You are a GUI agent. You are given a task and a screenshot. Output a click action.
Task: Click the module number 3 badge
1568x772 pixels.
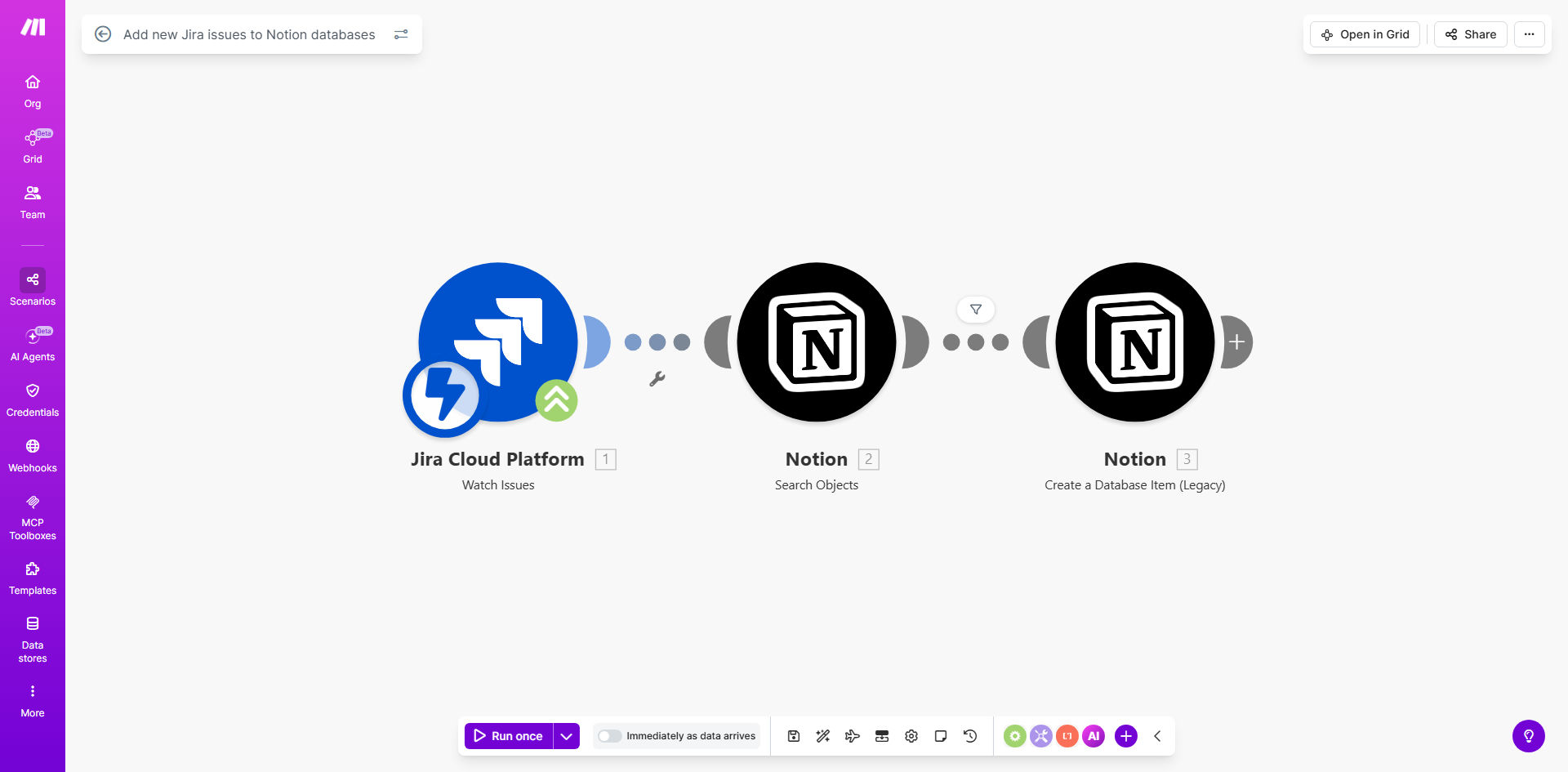1187,459
